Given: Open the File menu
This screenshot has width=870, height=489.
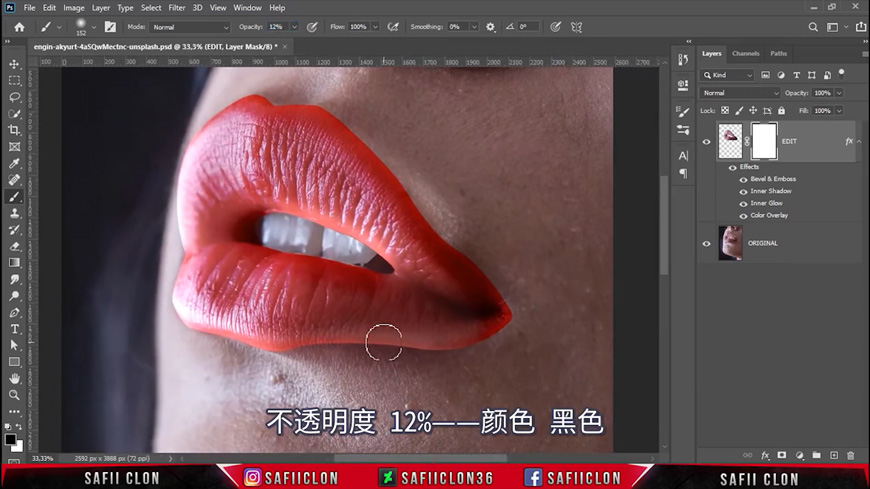Looking at the screenshot, I should (x=29, y=8).
